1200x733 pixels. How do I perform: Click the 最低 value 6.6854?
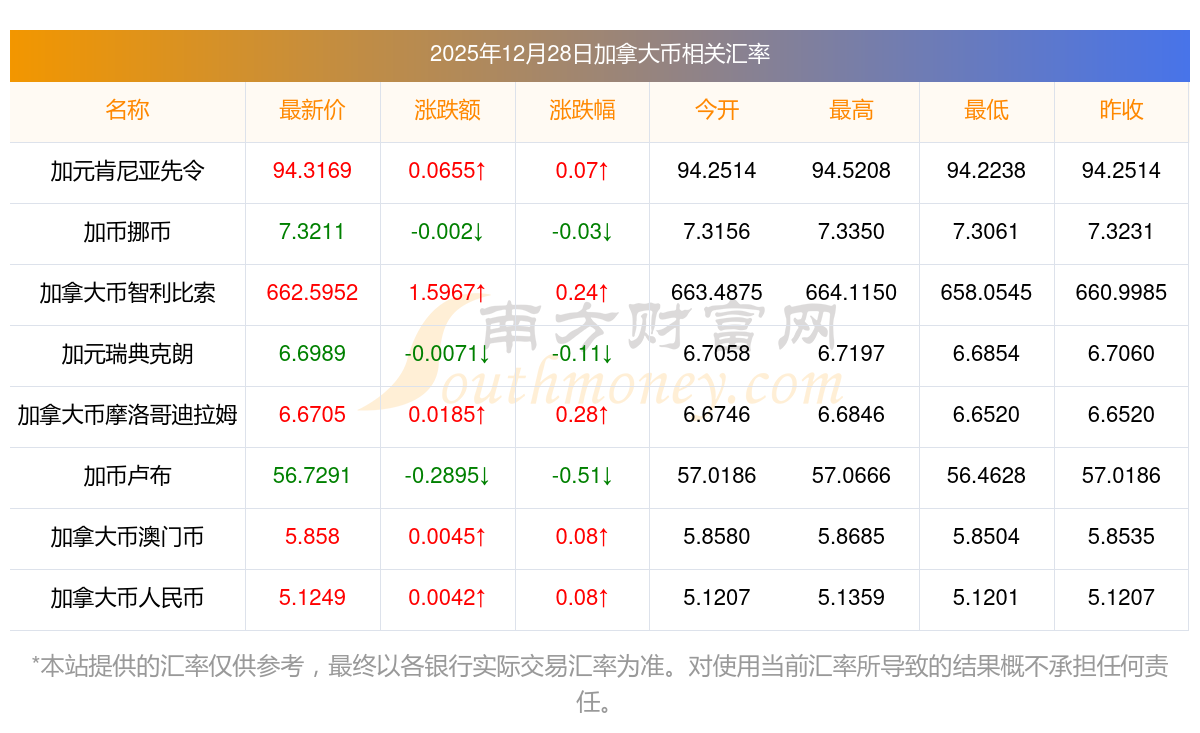point(986,354)
